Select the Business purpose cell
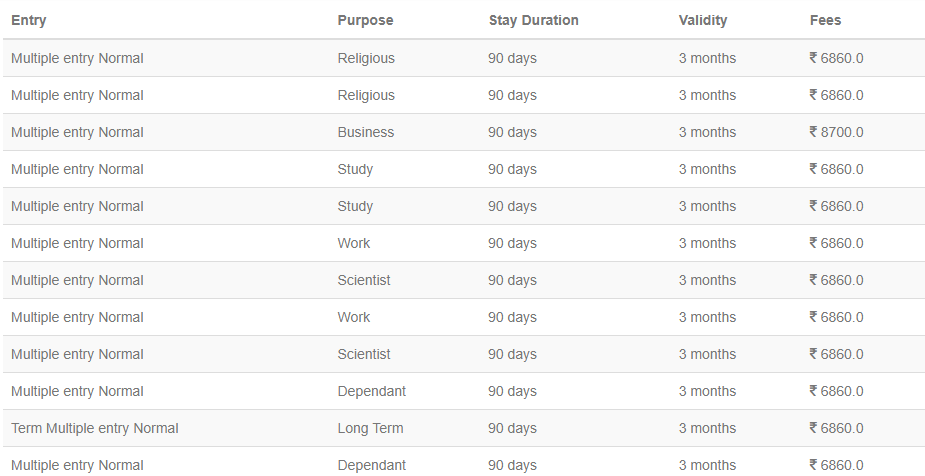 pos(366,132)
